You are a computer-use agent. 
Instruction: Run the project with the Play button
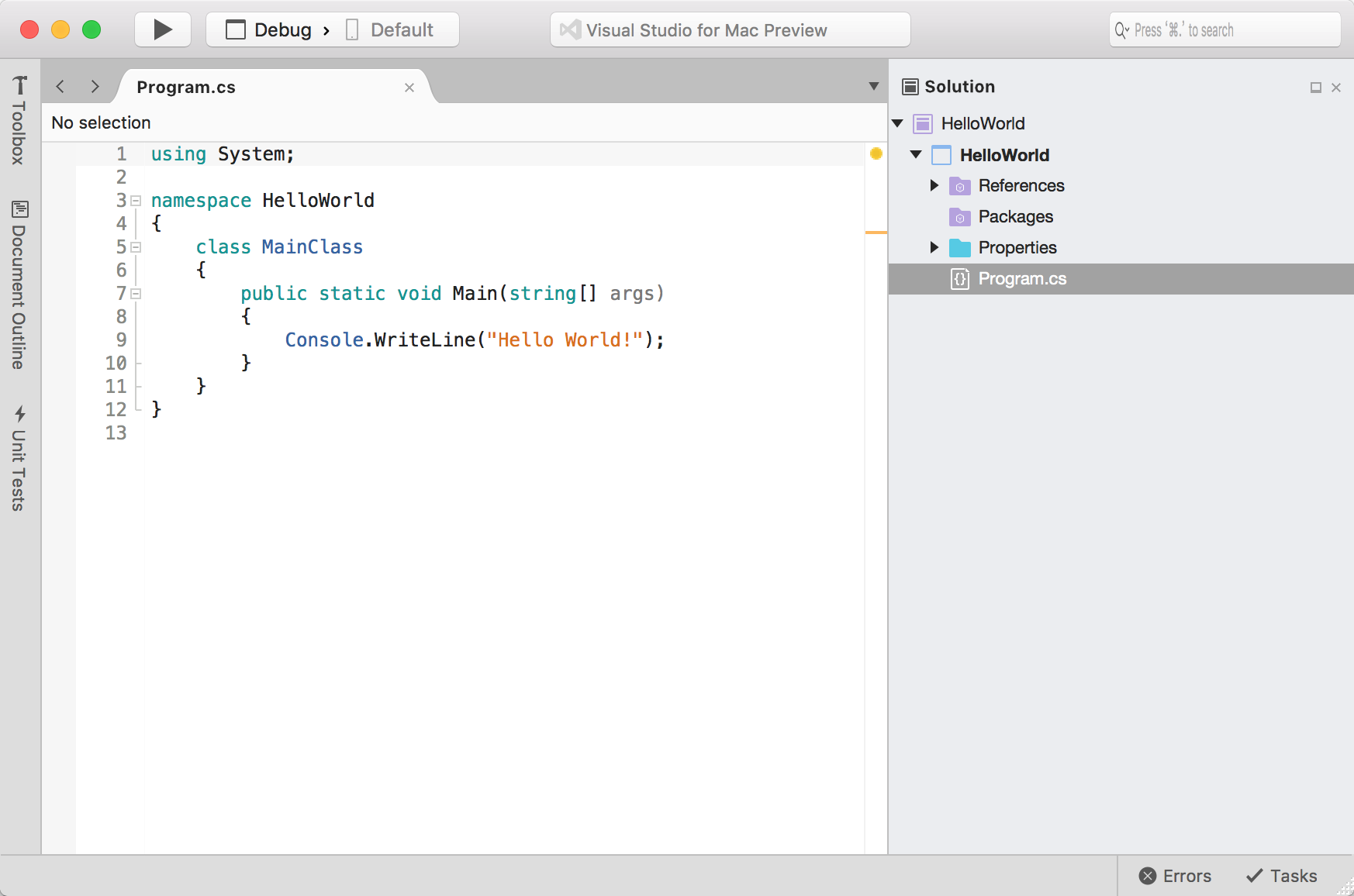(x=163, y=29)
